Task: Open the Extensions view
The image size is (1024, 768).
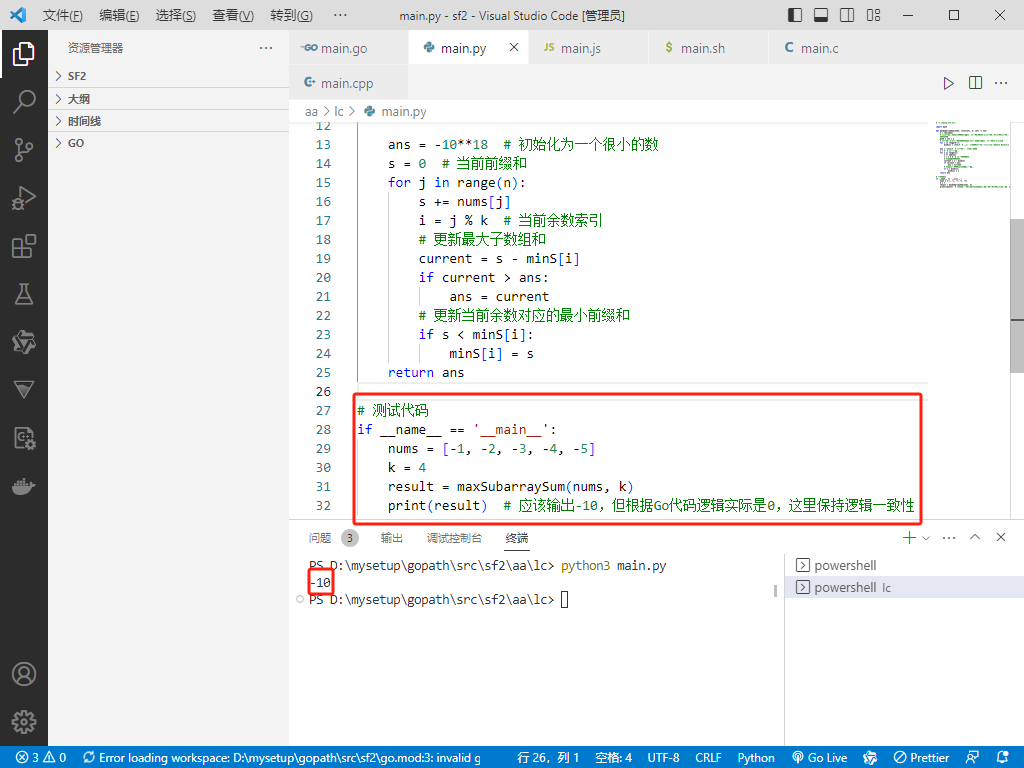Action: pyautogui.click(x=24, y=246)
